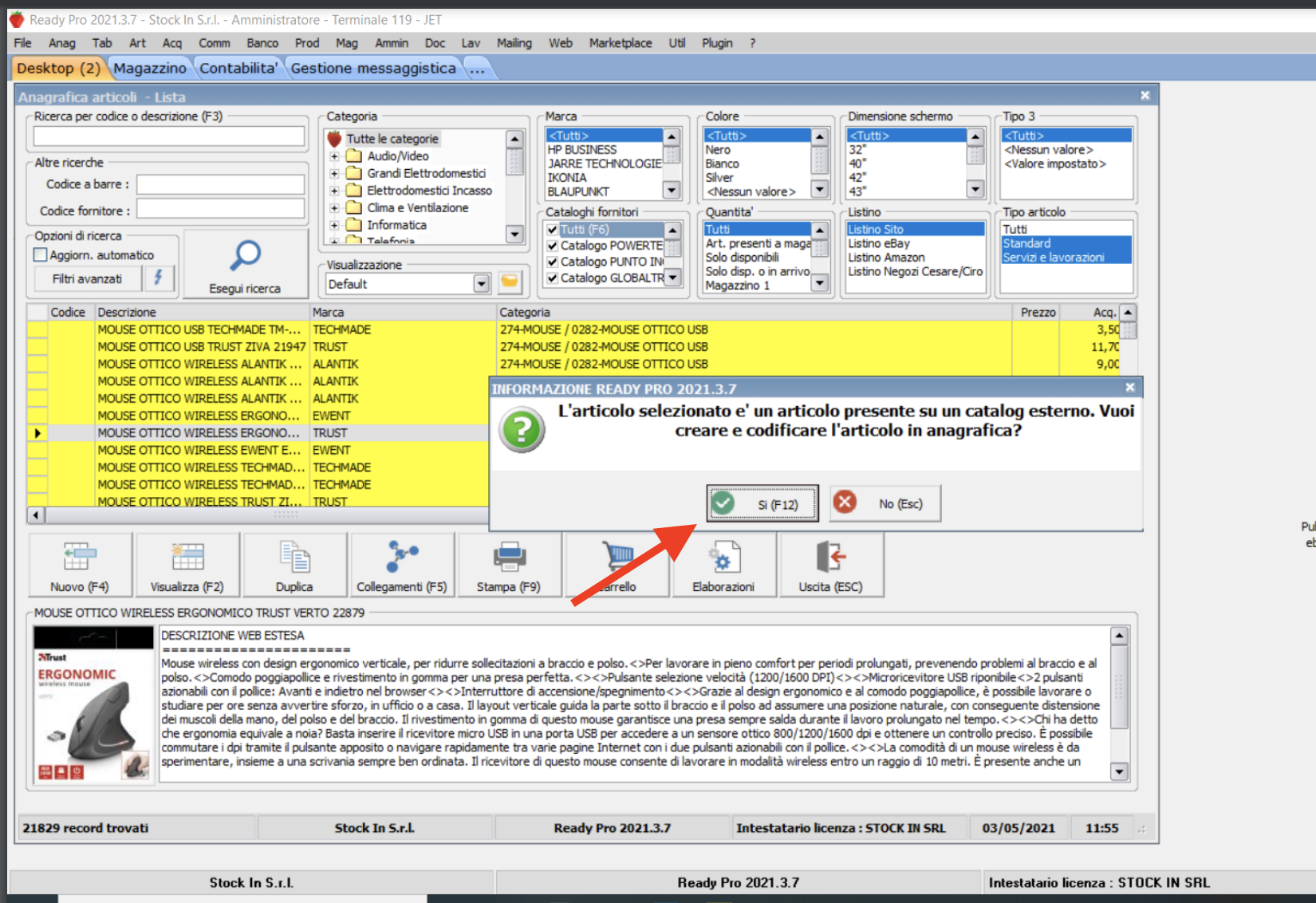This screenshot has width=1316, height=903.
Task: Click the article grid left scroll arrow
Action: pos(35,515)
